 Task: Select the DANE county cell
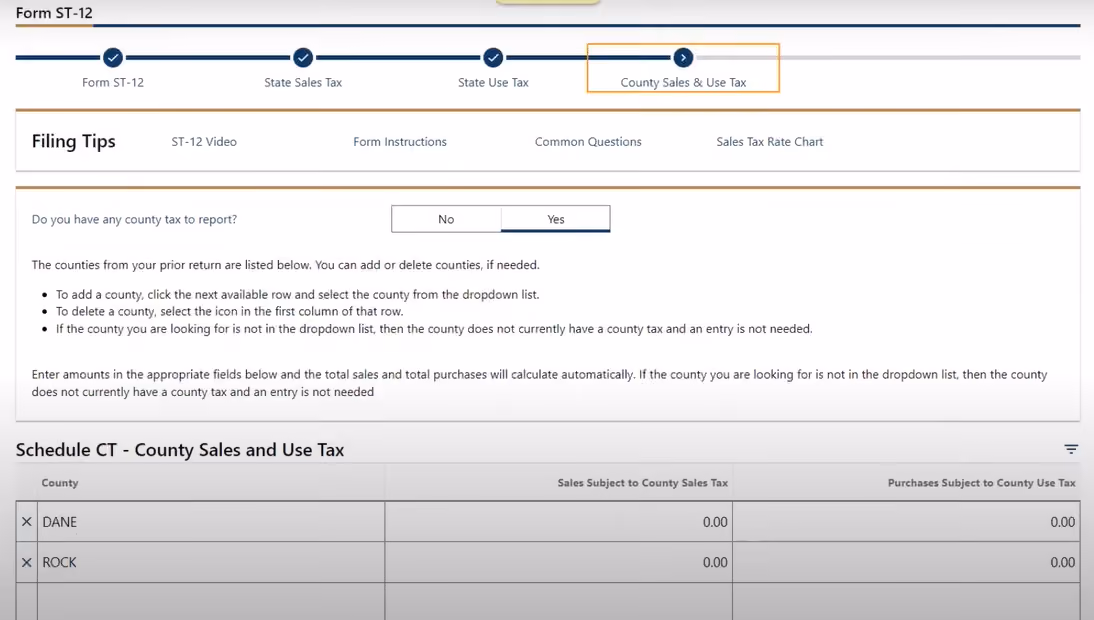[211, 522]
